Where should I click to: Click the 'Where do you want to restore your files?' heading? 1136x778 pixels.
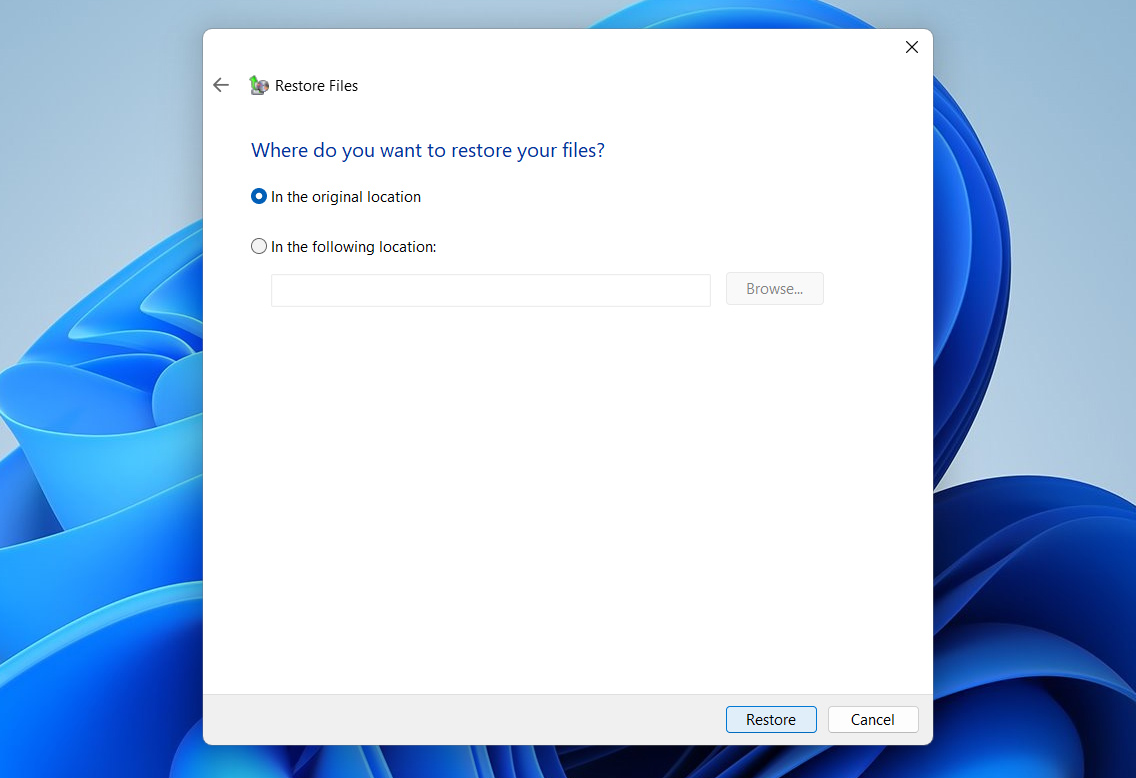[427, 150]
